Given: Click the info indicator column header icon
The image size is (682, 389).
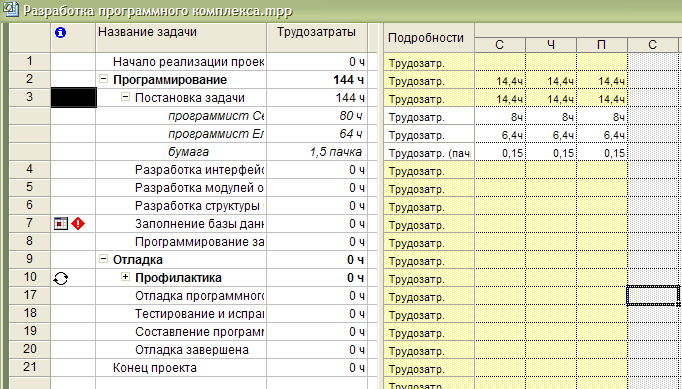Looking at the screenshot, I should pyautogui.click(x=61, y=32).
